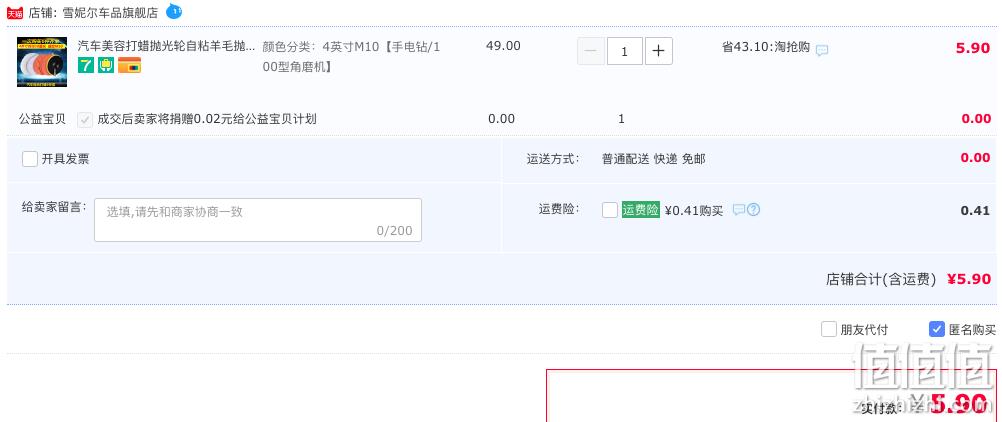Open the 汽车美容打蜡抛光轮 product title link

tap(166, 46)
